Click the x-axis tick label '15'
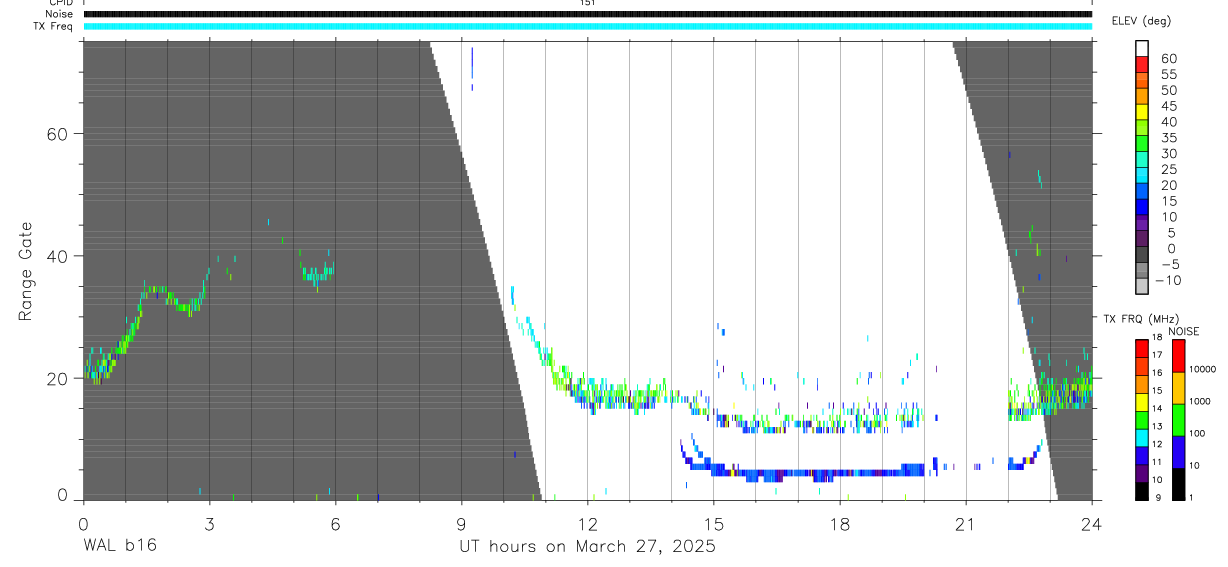Image resolution: width=1228 pixels, height=567 pixels. 714,523
